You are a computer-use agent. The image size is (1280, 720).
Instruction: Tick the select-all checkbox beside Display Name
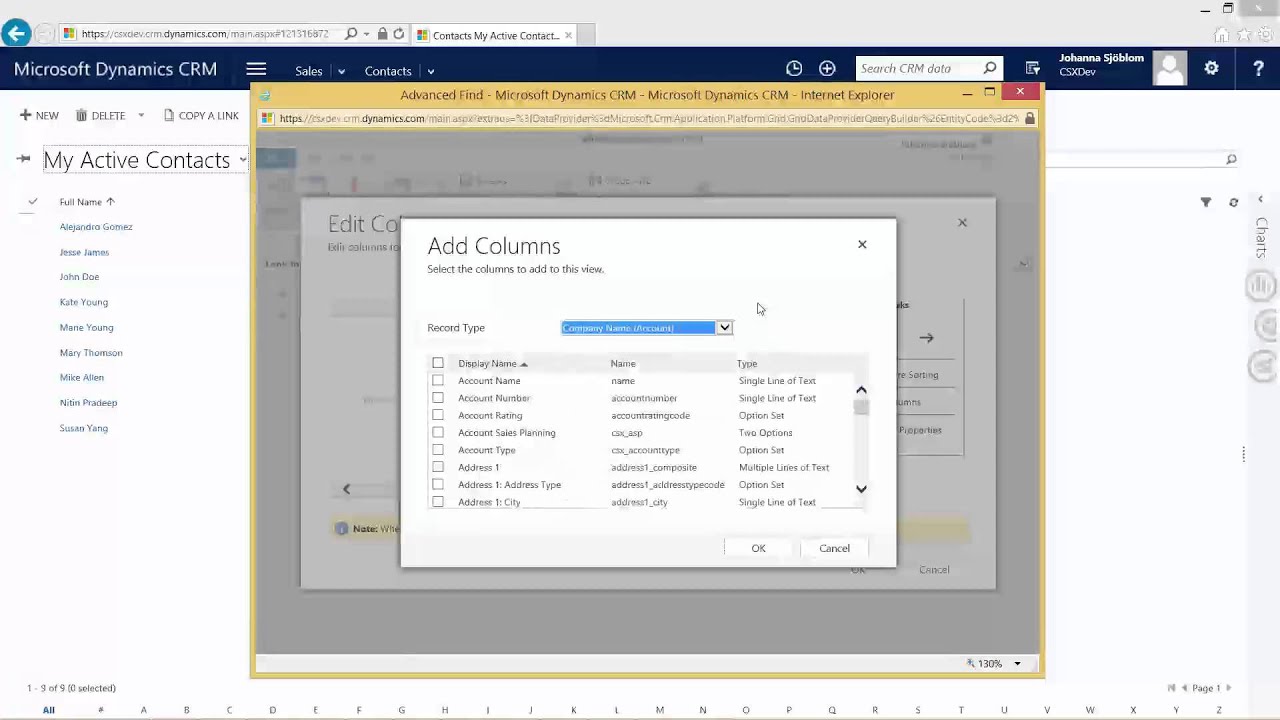pos(438,363)
